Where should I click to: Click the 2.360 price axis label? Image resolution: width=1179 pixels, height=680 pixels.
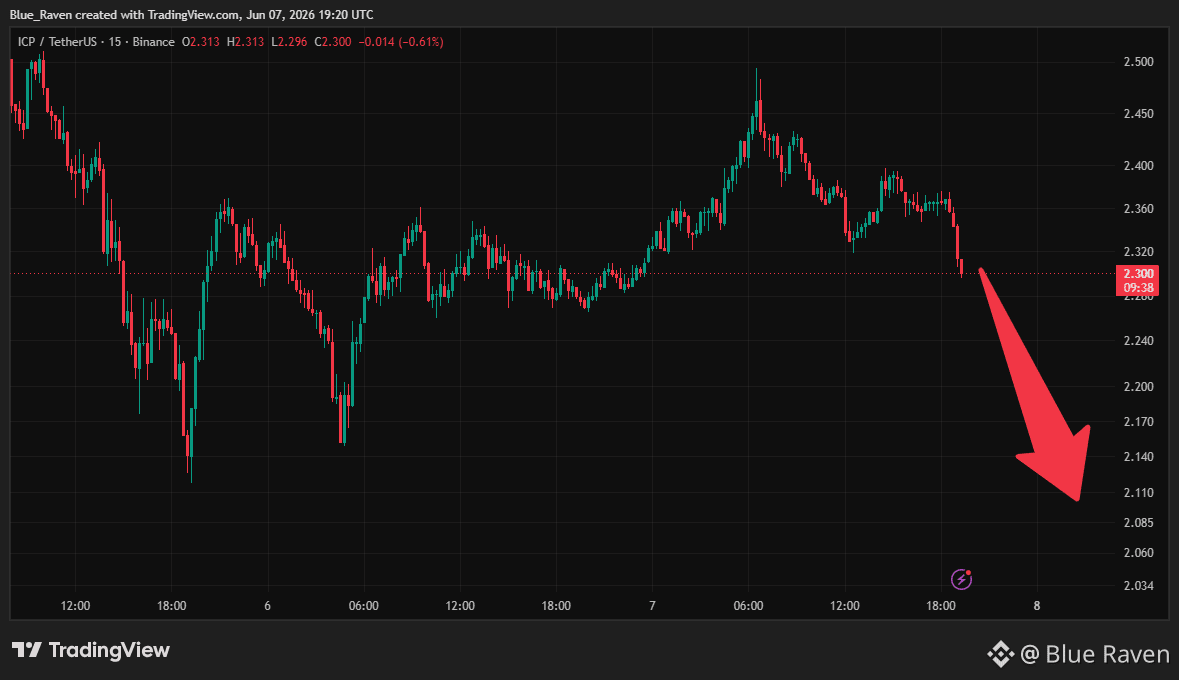point(1138,208)
